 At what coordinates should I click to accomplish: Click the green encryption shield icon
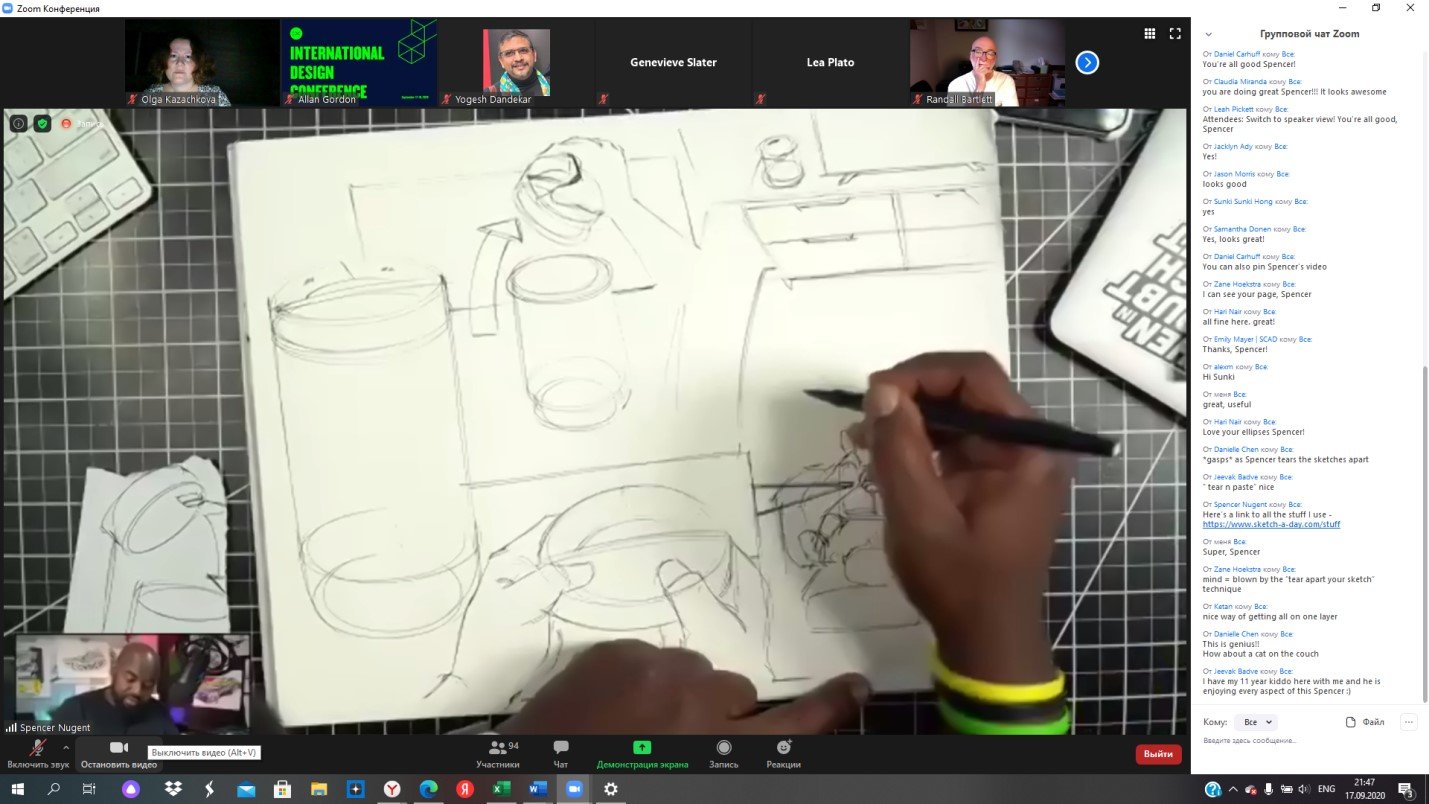42,123
